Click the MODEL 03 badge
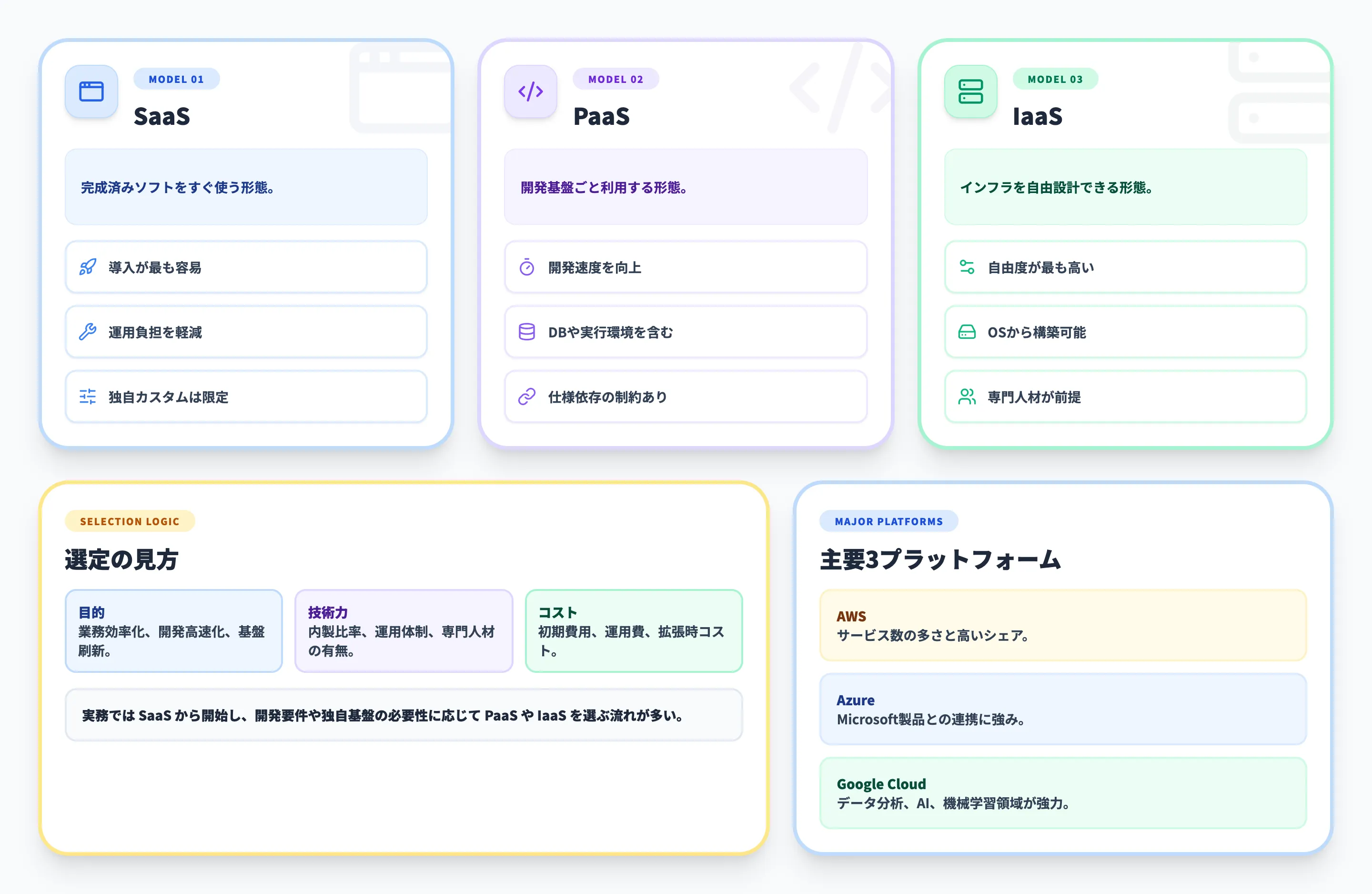This screenshot has height=894, width=1372. [x=1056, y=79]
